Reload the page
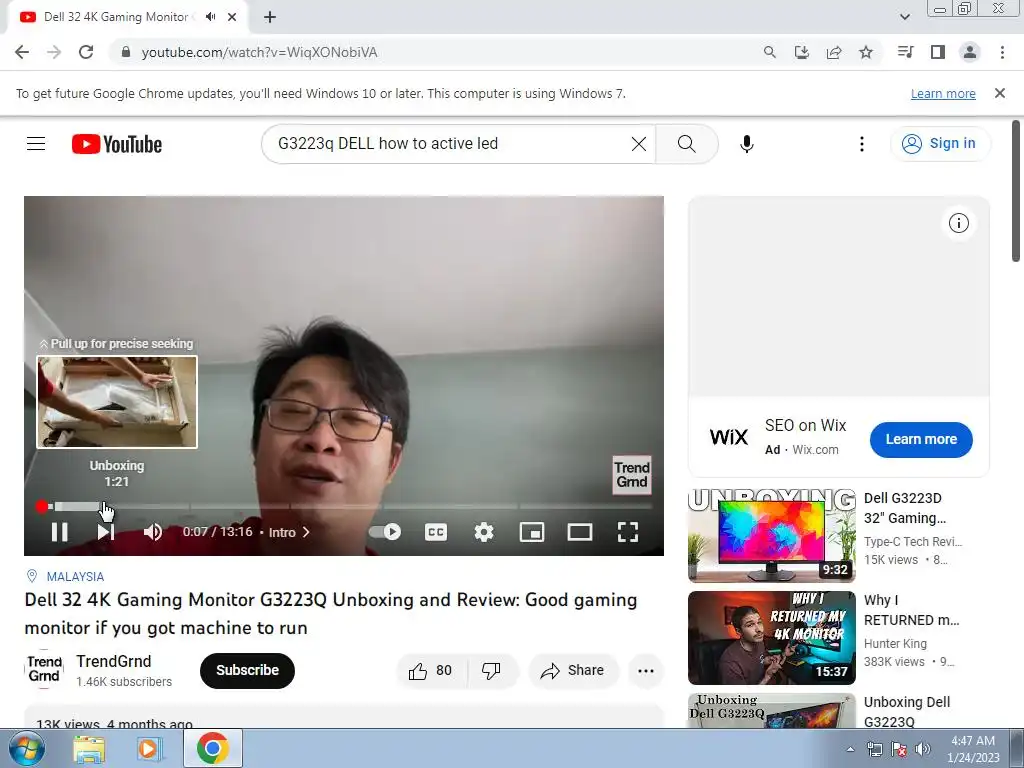This screenshot has height=768, width=1024. tap(86, 52)
